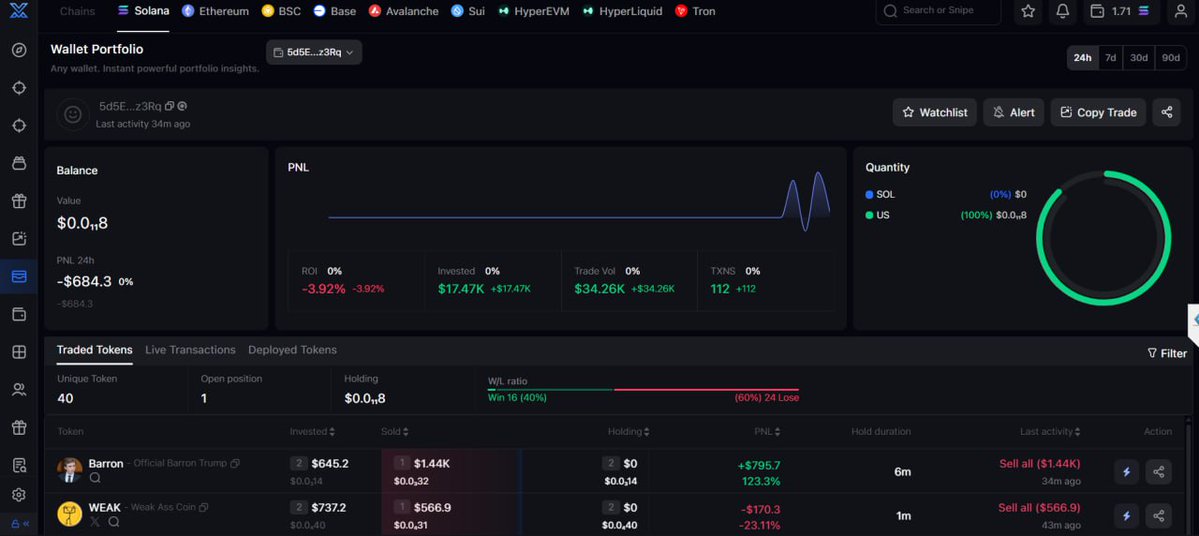Select the HyperEVM chain tab
1199x536 pixels.
(x=534, y=11)
